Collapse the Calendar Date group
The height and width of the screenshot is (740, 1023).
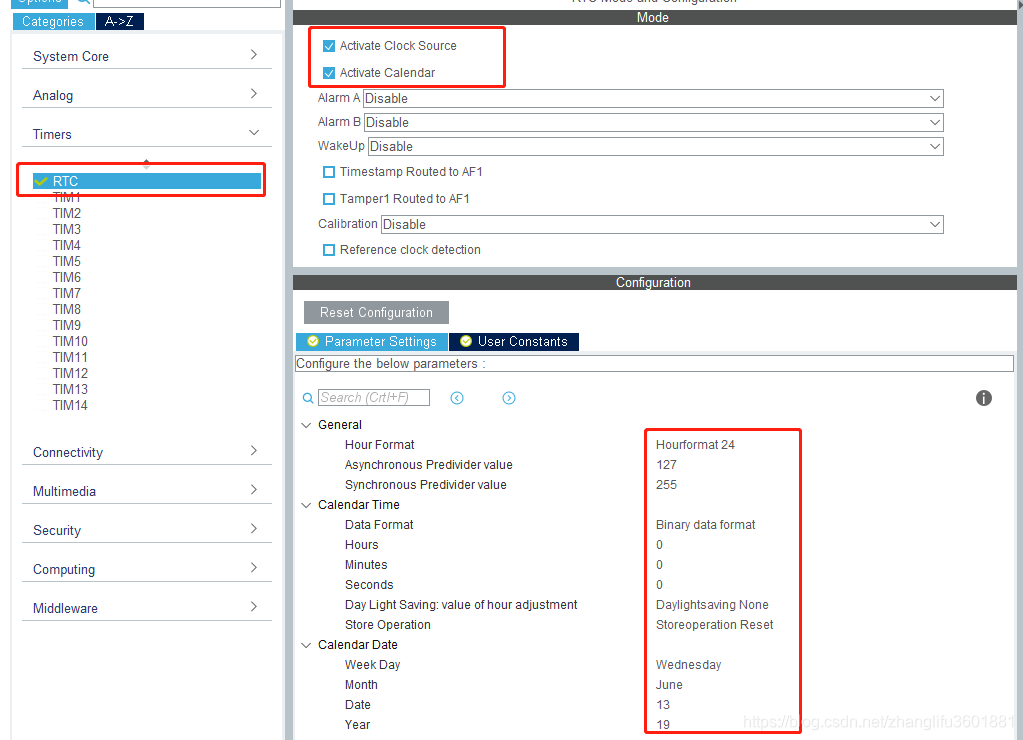[x=306, y=645]
